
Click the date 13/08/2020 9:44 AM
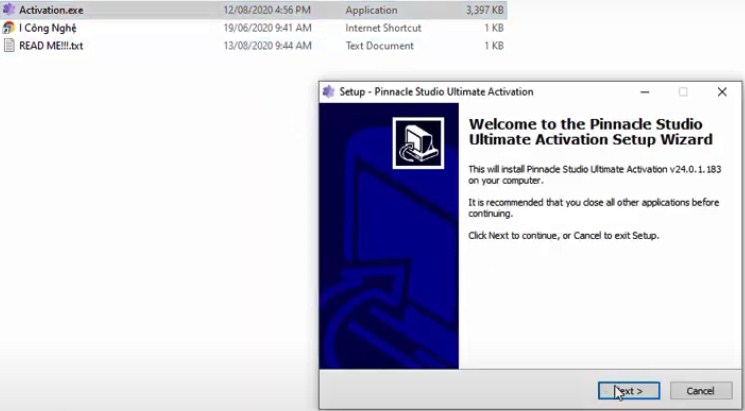pyautogui.click(x=267, y=46)
